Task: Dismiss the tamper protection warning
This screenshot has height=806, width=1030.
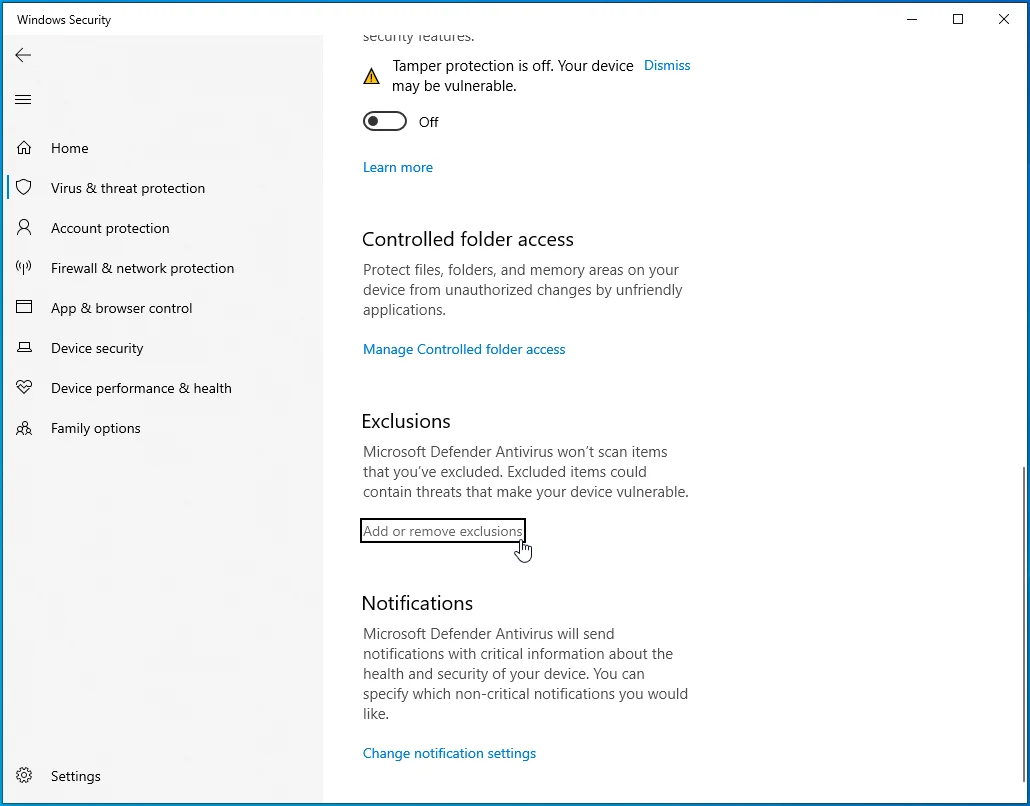Action: pos(667,66)
